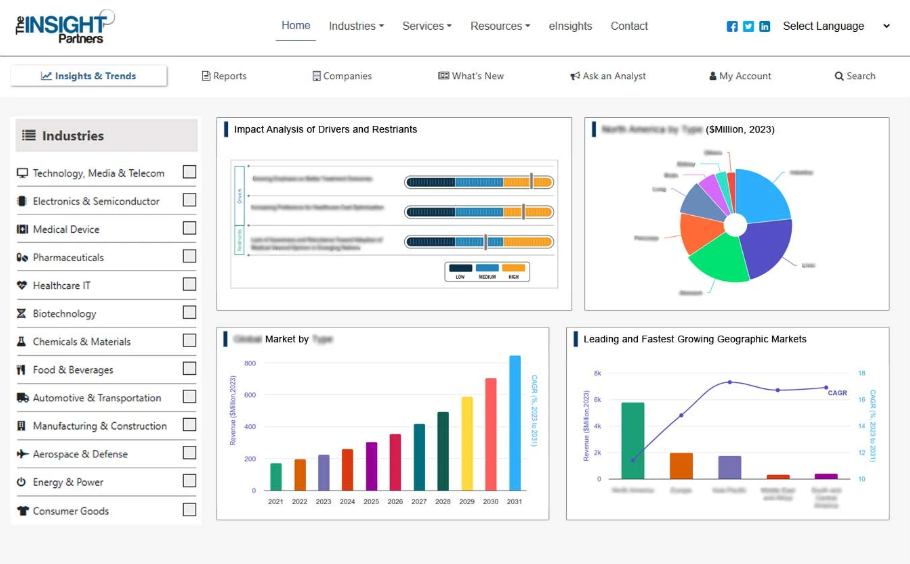This screenshot has height=564, width=910.
Task: Click Ask an Analyst
Action: (x=608, y=76)
